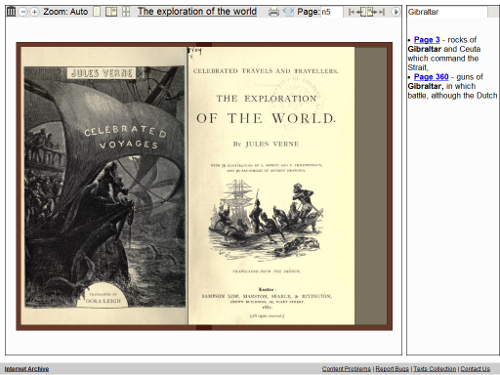Click the embed code icon
500x375 pixels.
[288, 12]
